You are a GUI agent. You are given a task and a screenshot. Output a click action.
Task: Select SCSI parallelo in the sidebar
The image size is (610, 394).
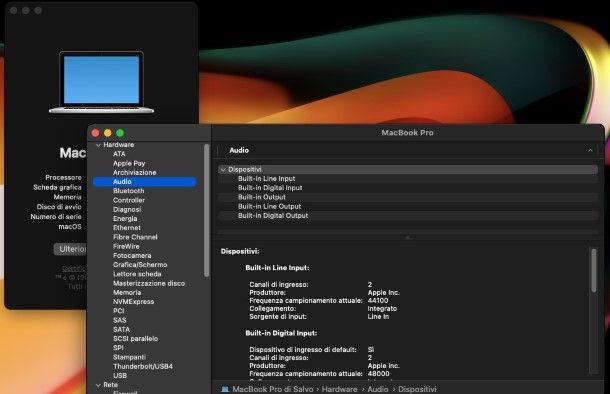point(135,339)
